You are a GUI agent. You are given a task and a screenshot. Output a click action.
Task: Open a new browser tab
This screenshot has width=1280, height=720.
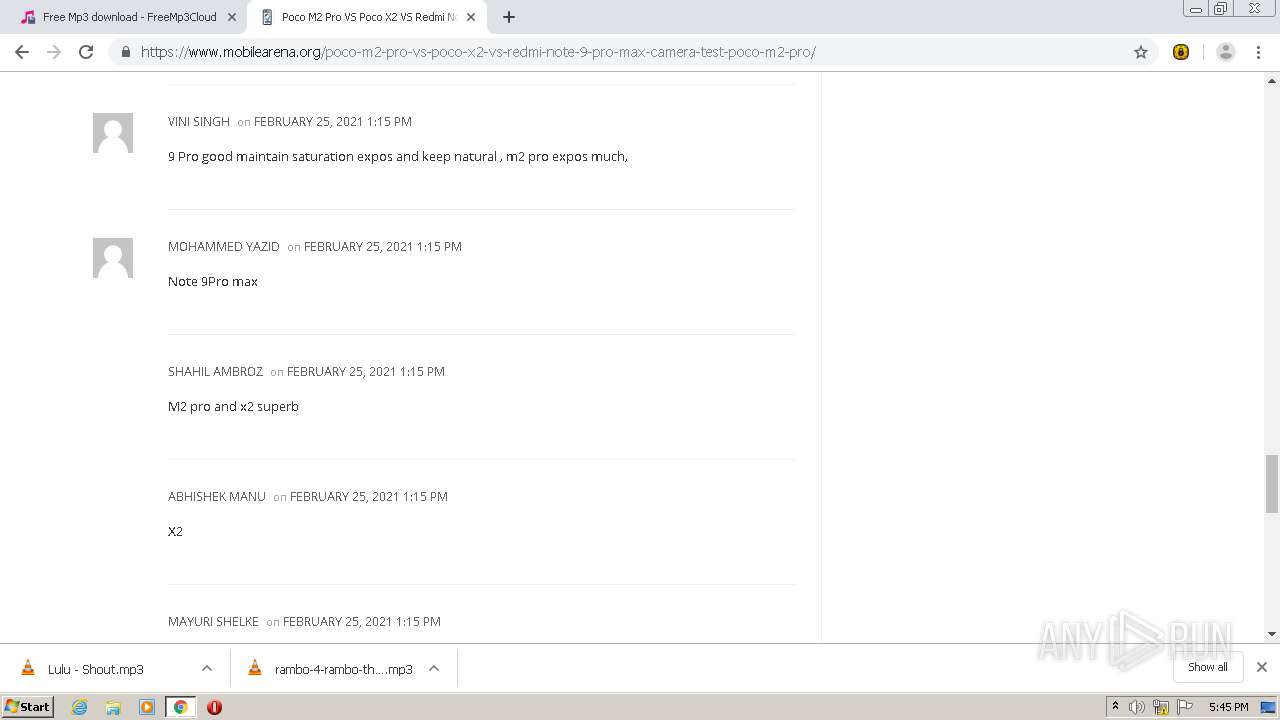509,17
